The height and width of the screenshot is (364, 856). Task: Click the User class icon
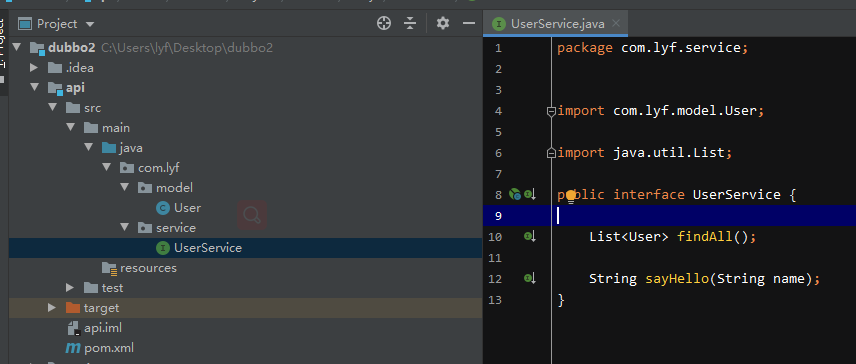[163, 208]
